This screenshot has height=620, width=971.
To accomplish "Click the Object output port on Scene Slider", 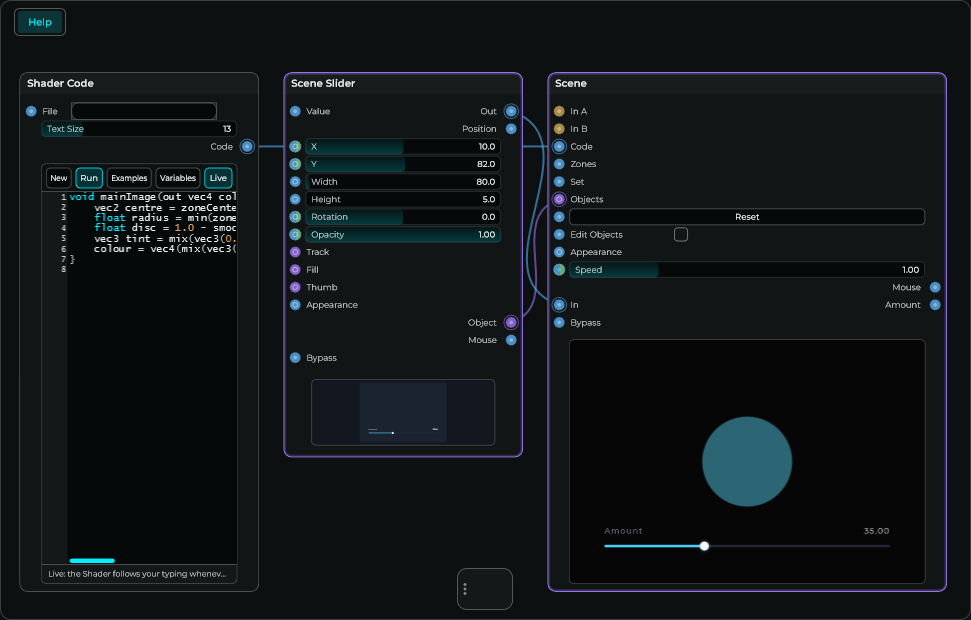I will point(511,323).
